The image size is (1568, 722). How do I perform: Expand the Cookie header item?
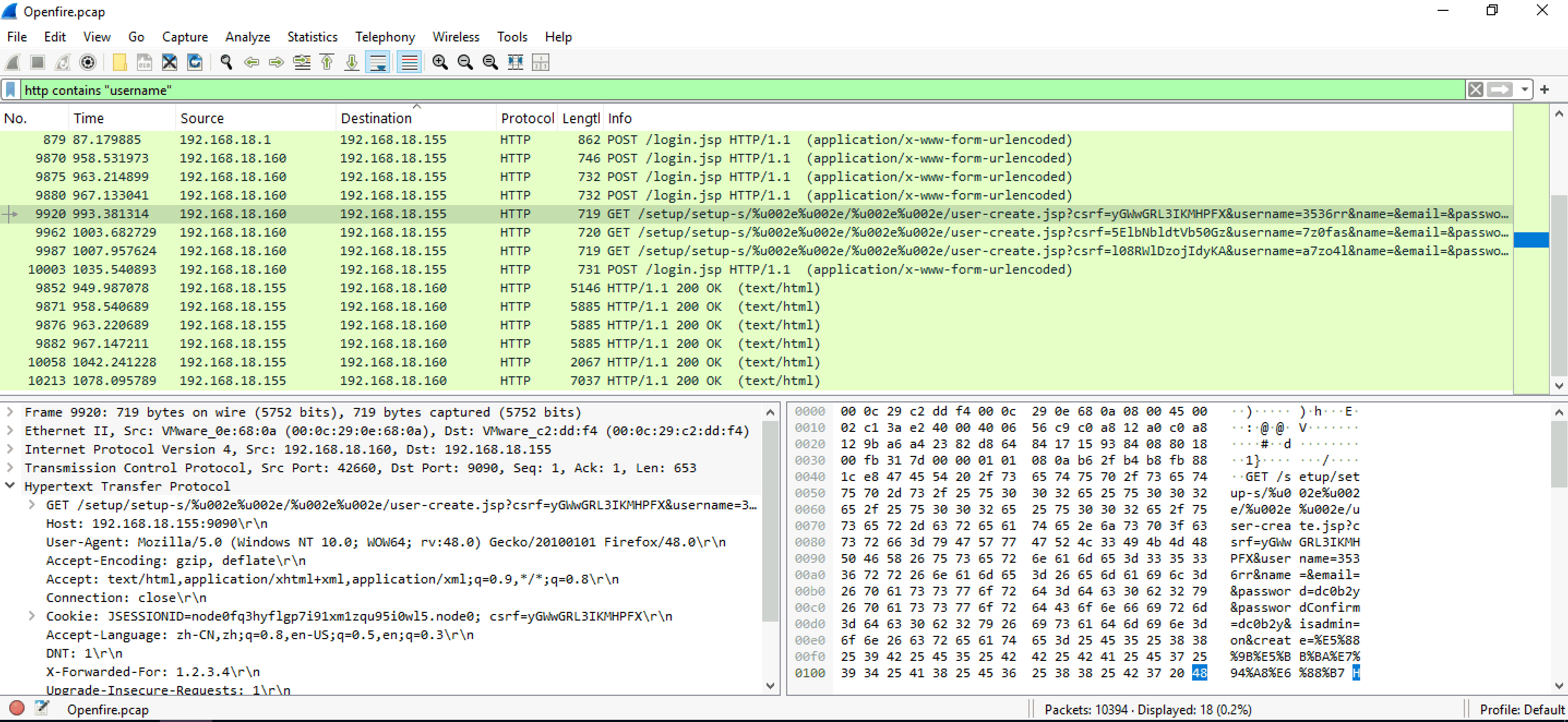pos(32,616)
